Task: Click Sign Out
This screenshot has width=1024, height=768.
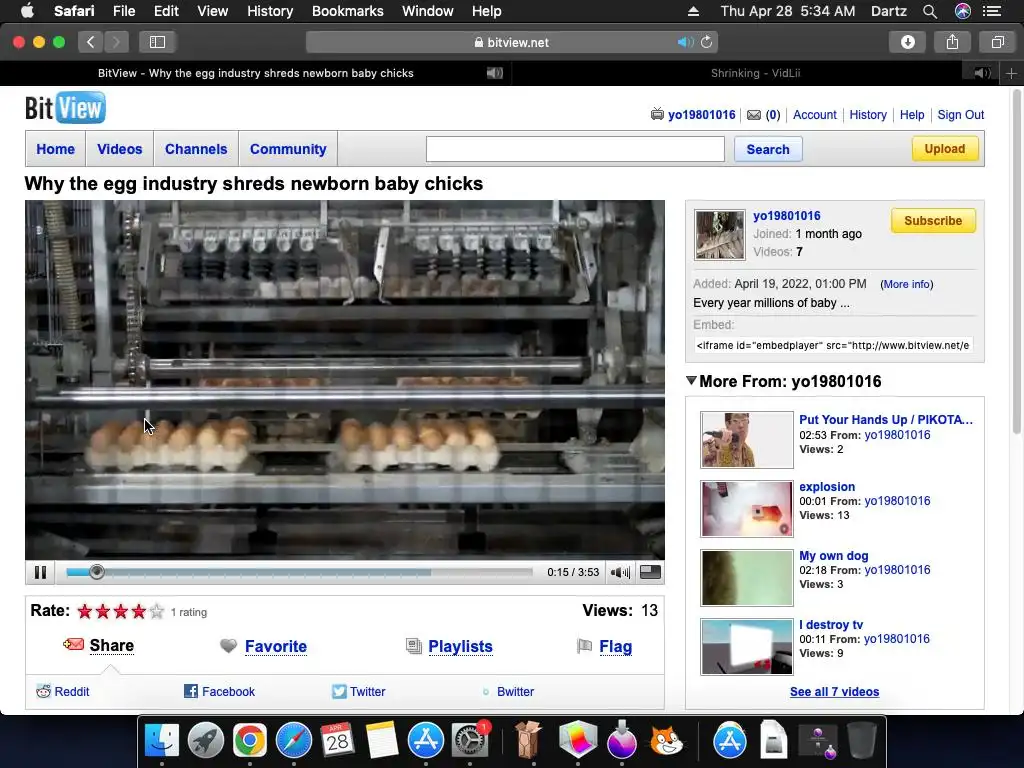Action: (x=961, y=115)
